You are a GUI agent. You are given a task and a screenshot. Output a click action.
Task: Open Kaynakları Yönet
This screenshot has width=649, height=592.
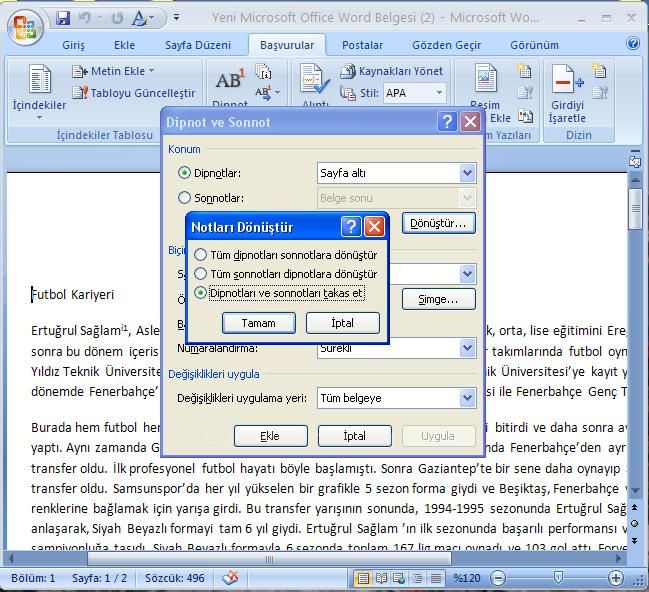click(x=392, y=71)
